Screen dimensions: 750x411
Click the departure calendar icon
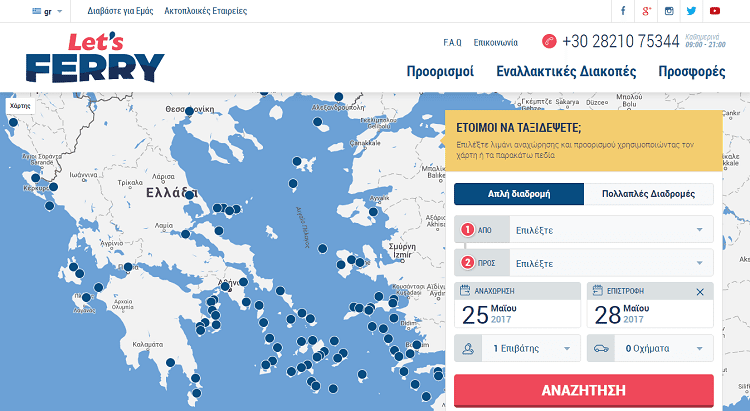click(x=464, y=290)
